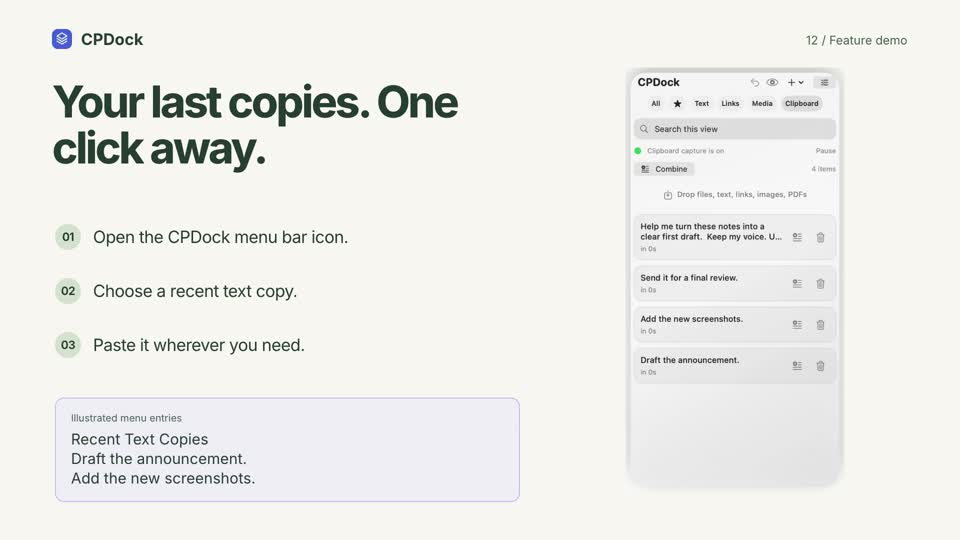Trash the 'Add the new screenshots.' clipboard item

click(x=820, y=324)
